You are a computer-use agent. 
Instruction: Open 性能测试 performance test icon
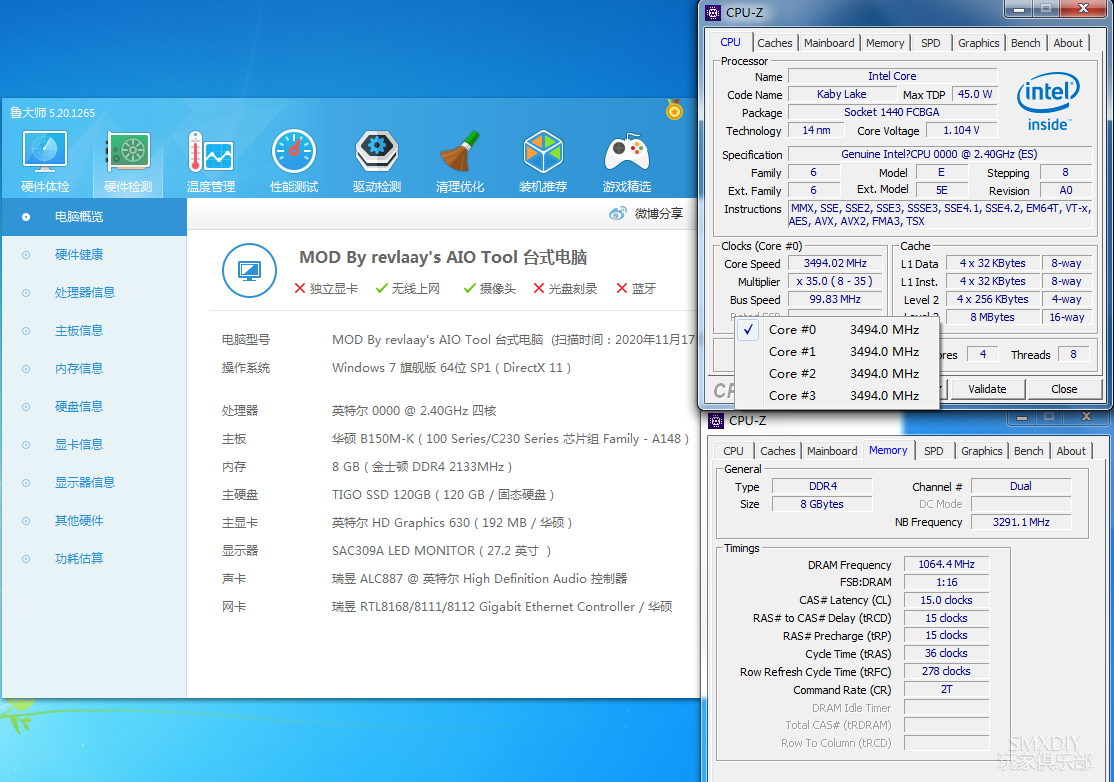point(293,152)
